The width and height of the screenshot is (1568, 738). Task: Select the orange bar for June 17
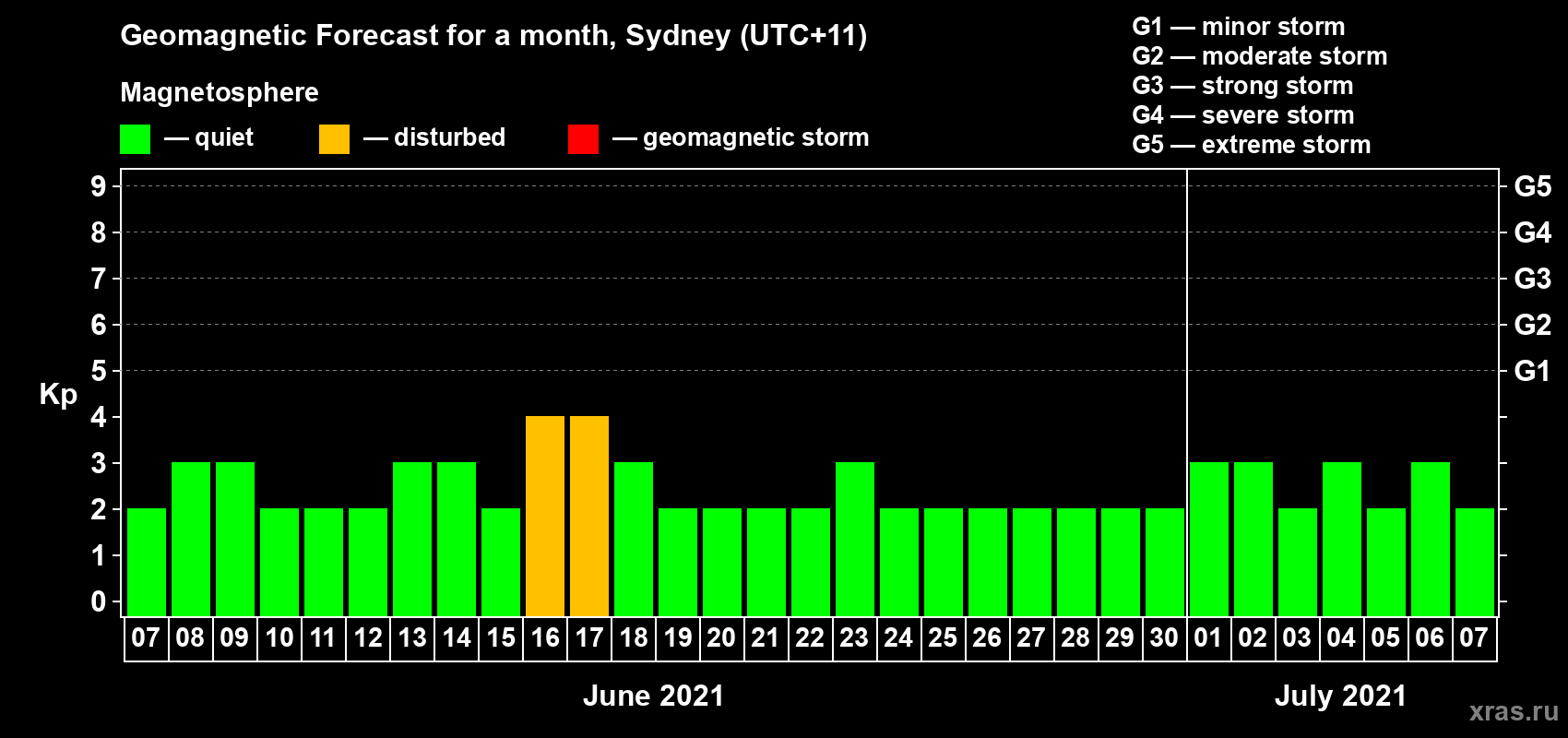coord(589,516)
